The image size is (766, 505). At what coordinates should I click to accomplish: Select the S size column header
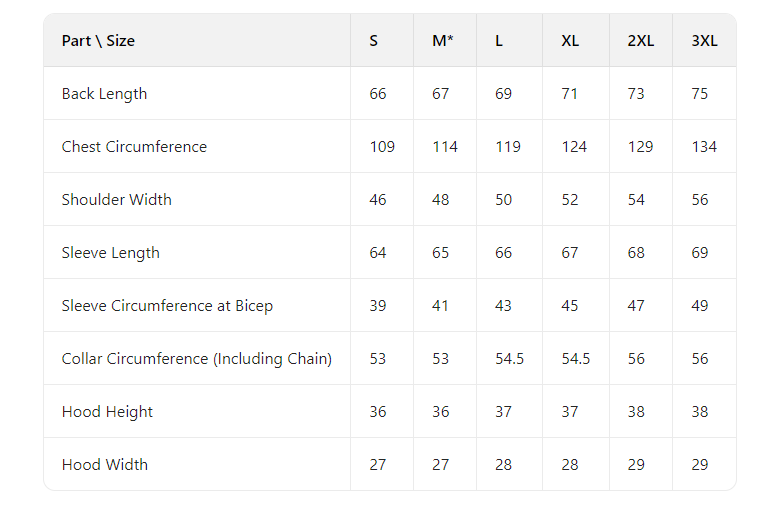click(x=374, y=41)
